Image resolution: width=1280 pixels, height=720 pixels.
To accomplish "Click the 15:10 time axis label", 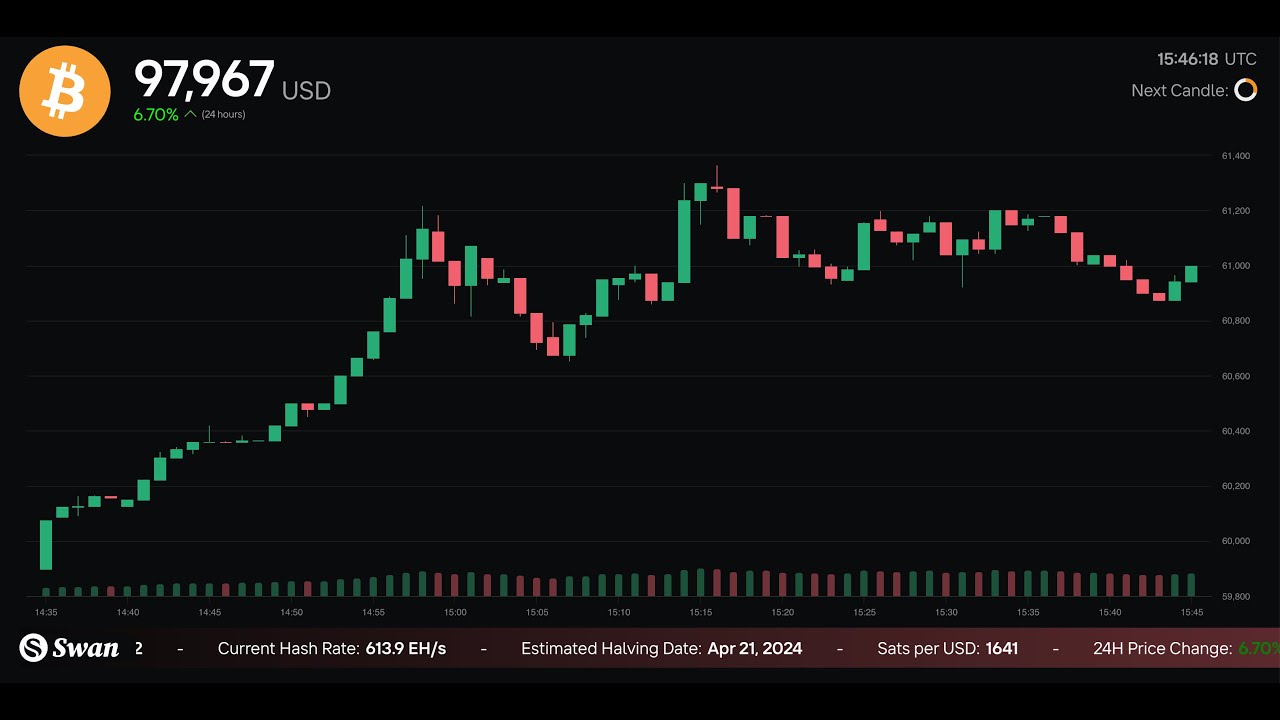I will (x=619, y=612).
